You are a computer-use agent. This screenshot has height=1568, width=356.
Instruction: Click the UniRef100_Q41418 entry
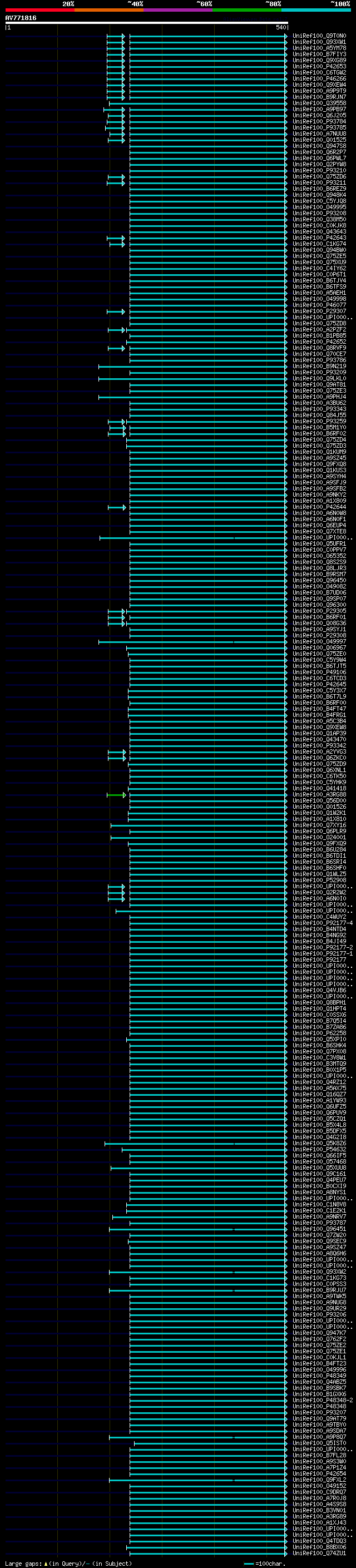pos(319,788)
